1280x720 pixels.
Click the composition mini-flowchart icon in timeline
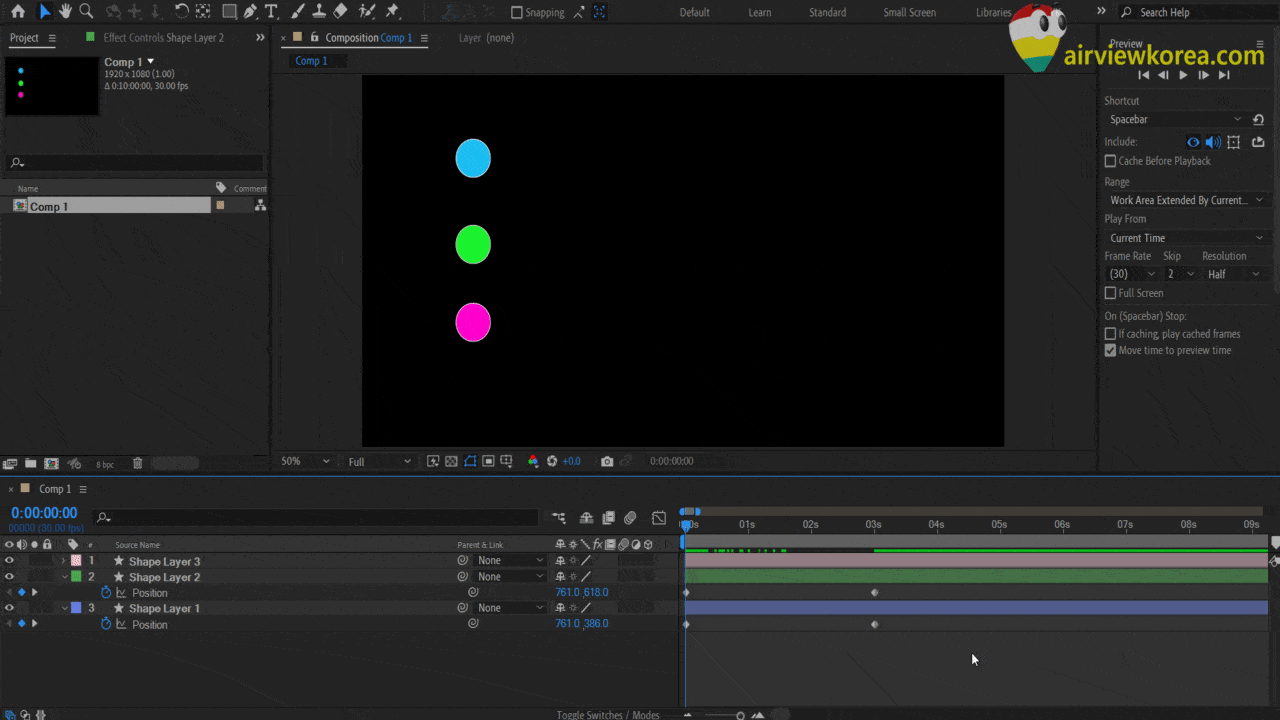click(x=559, y=518)
